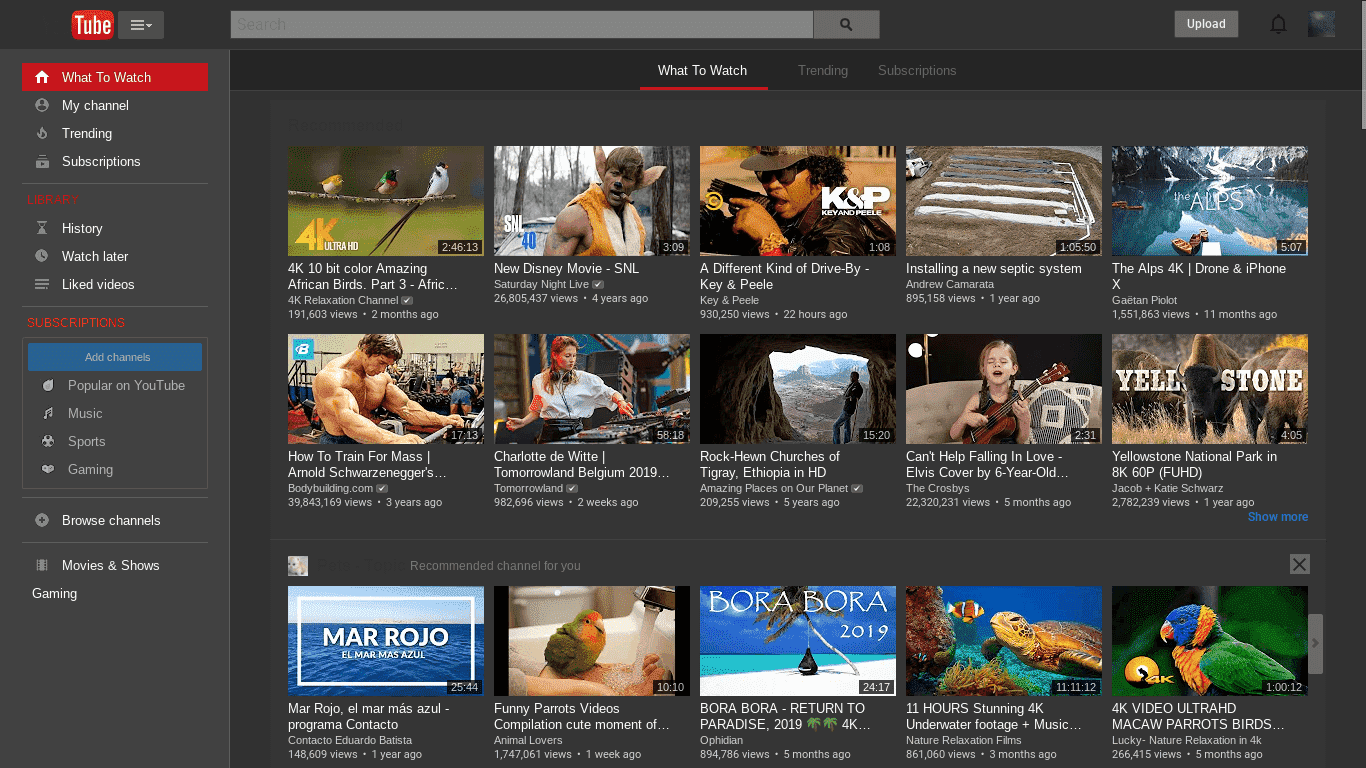Screen dimensions: 1366x768
Task: Focus the Search input field
Action: click(x=522, y=25)
